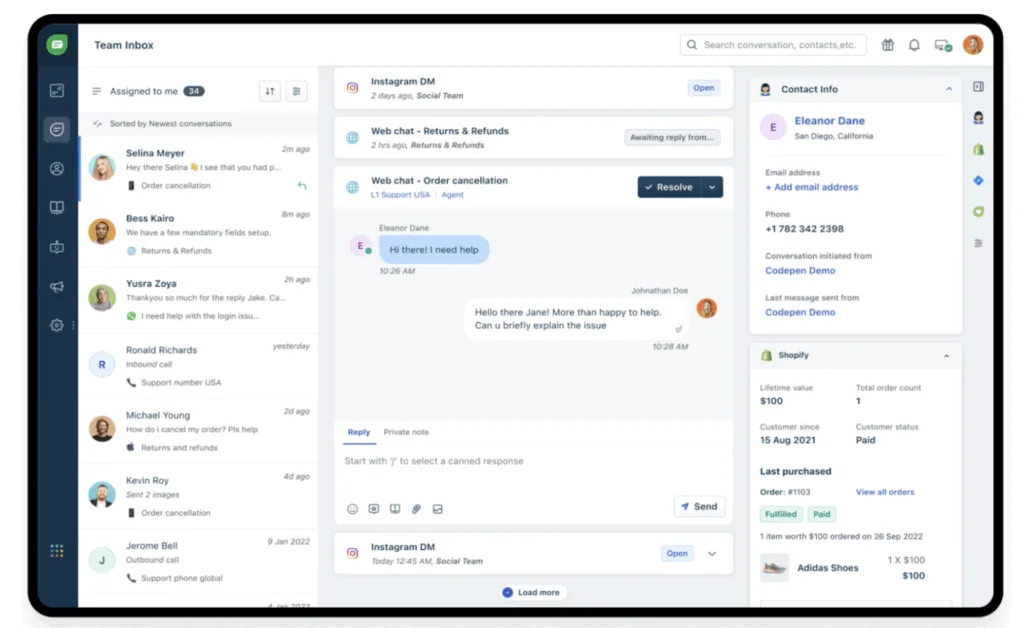Viewport: 1024px width, 628px height.
Task: Open the Instagram DM from 2 days ago
Action: tap(533, 88)
